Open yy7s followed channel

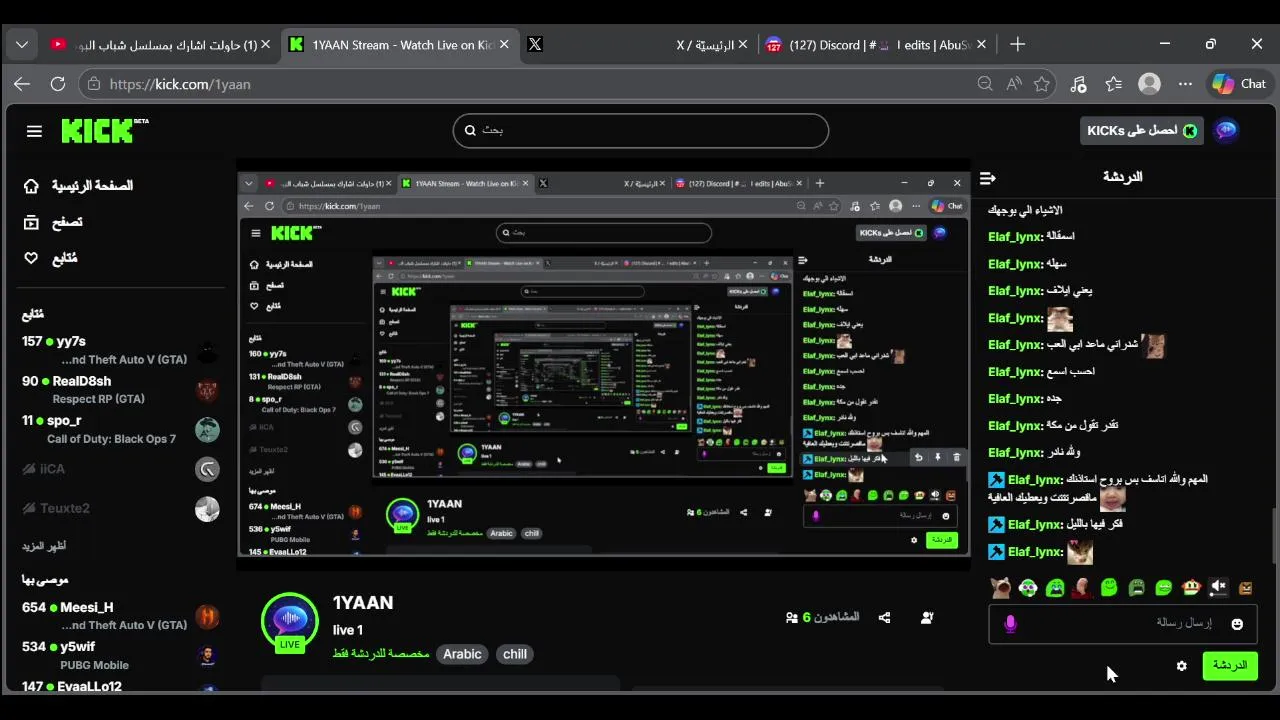[120, 350]
